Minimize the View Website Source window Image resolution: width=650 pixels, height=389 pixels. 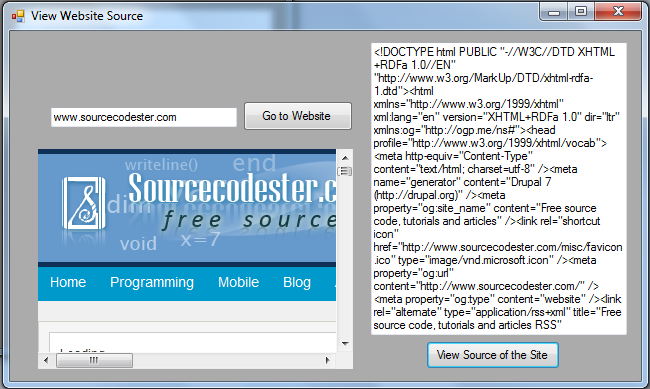click(x=554, y=12)
